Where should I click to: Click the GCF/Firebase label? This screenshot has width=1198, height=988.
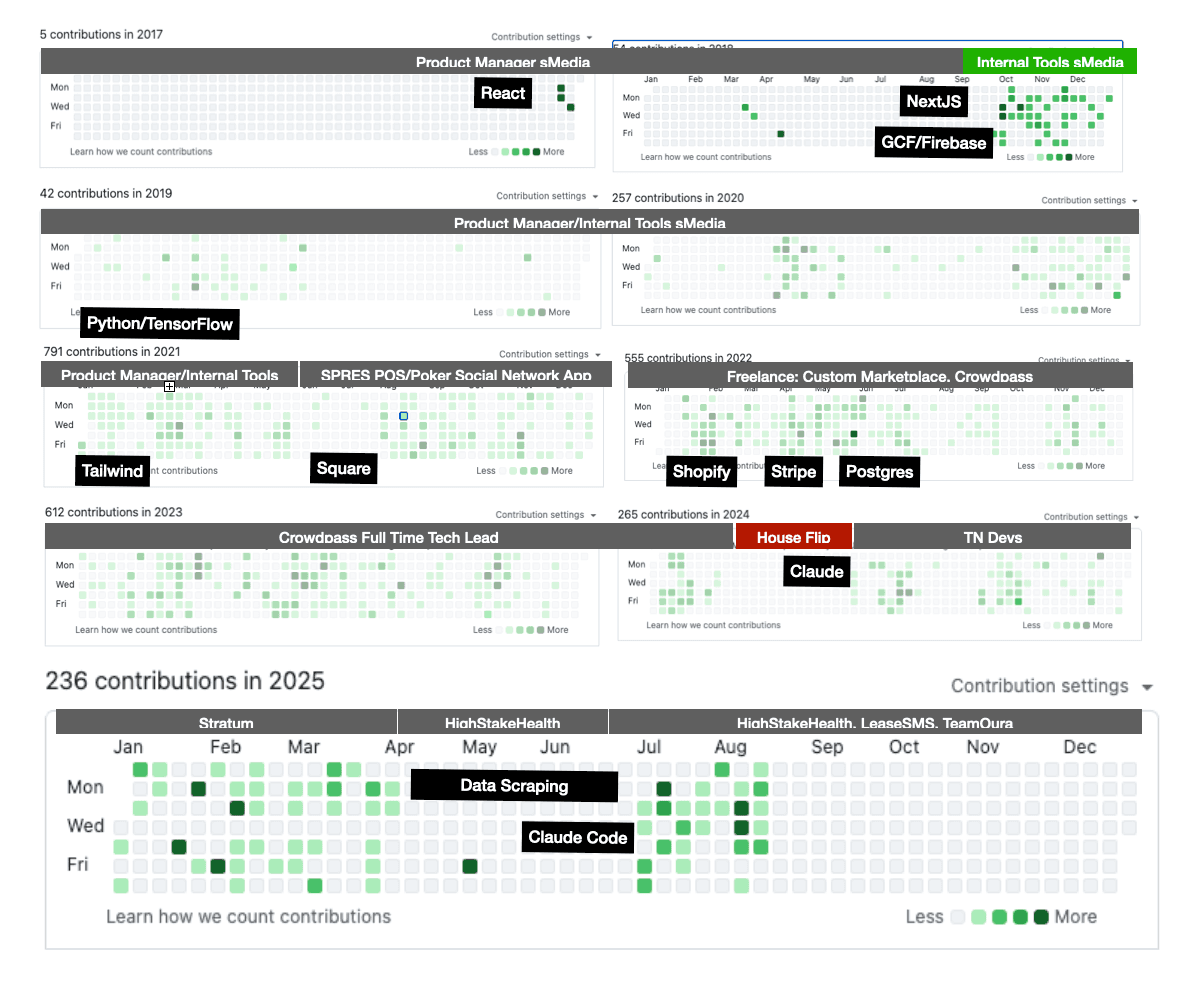(933, 143)
